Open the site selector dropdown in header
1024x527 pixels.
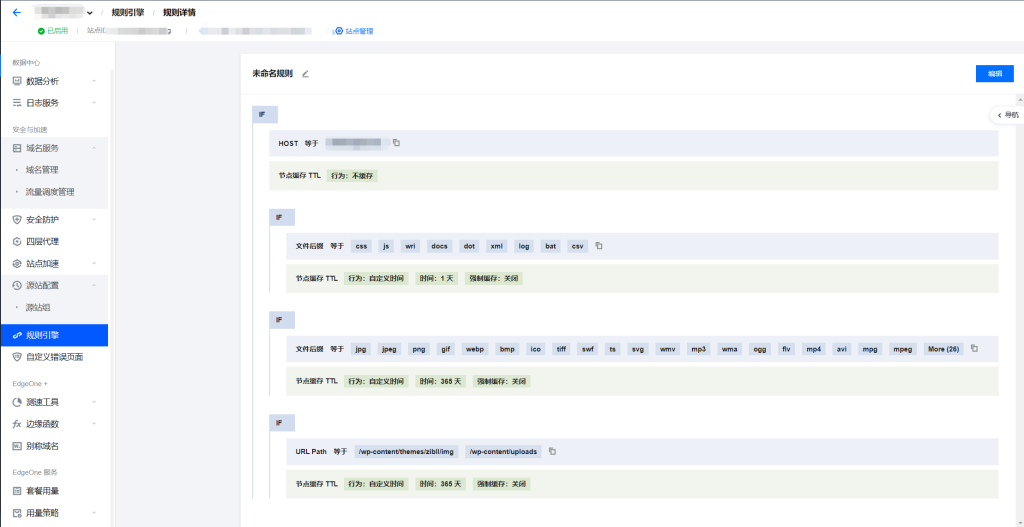(90, 13)
